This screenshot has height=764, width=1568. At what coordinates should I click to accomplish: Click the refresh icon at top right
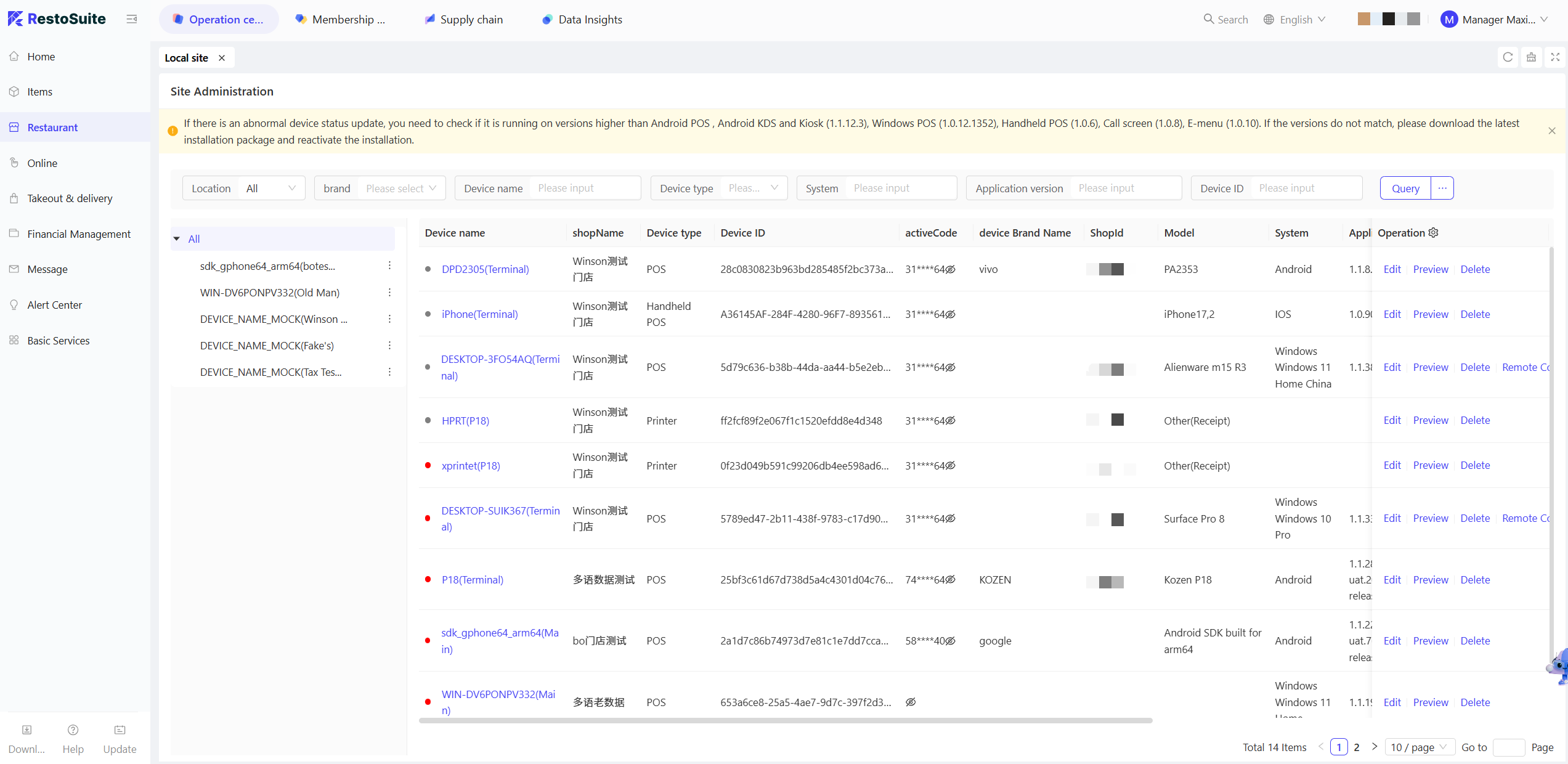(1508, 57)
